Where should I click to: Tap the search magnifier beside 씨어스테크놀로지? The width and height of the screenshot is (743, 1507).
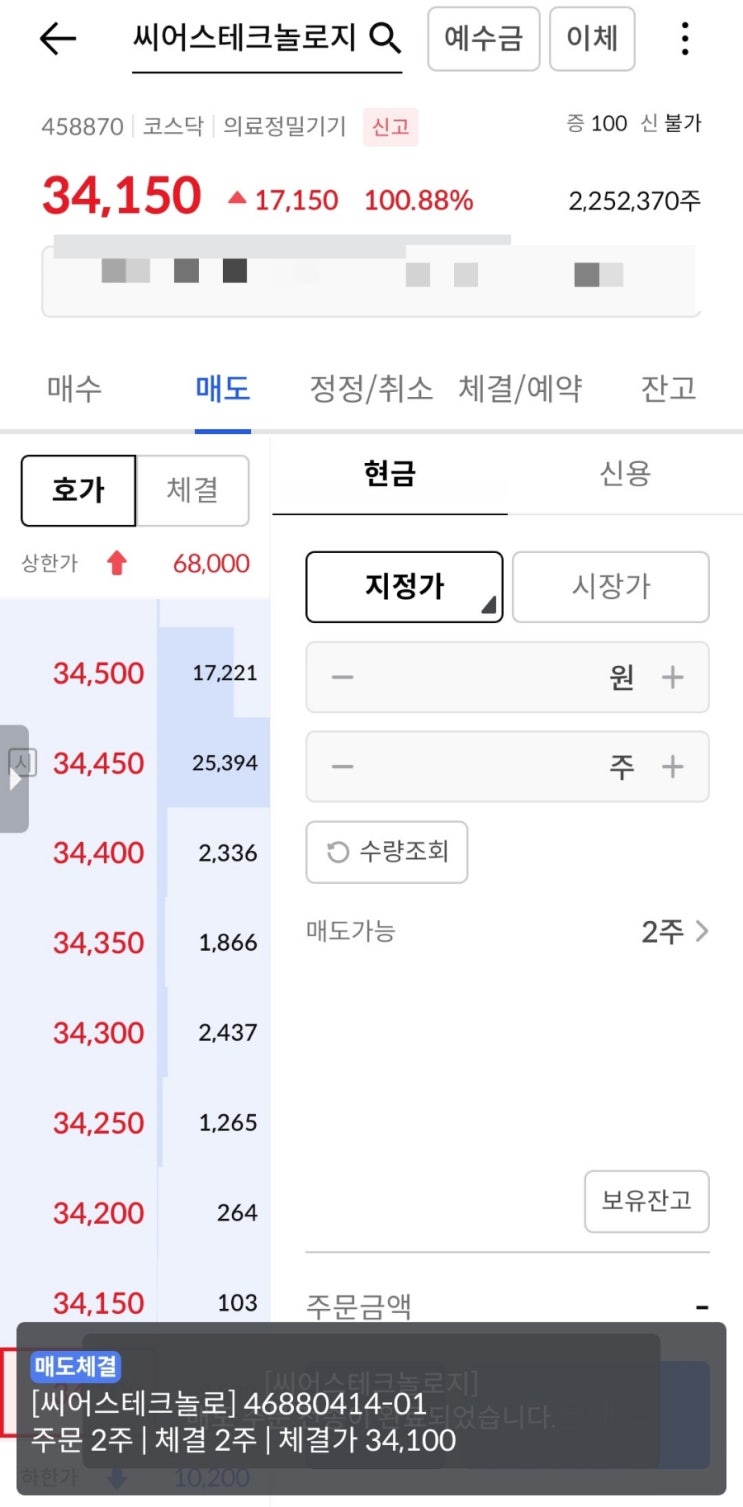[385, 39]
